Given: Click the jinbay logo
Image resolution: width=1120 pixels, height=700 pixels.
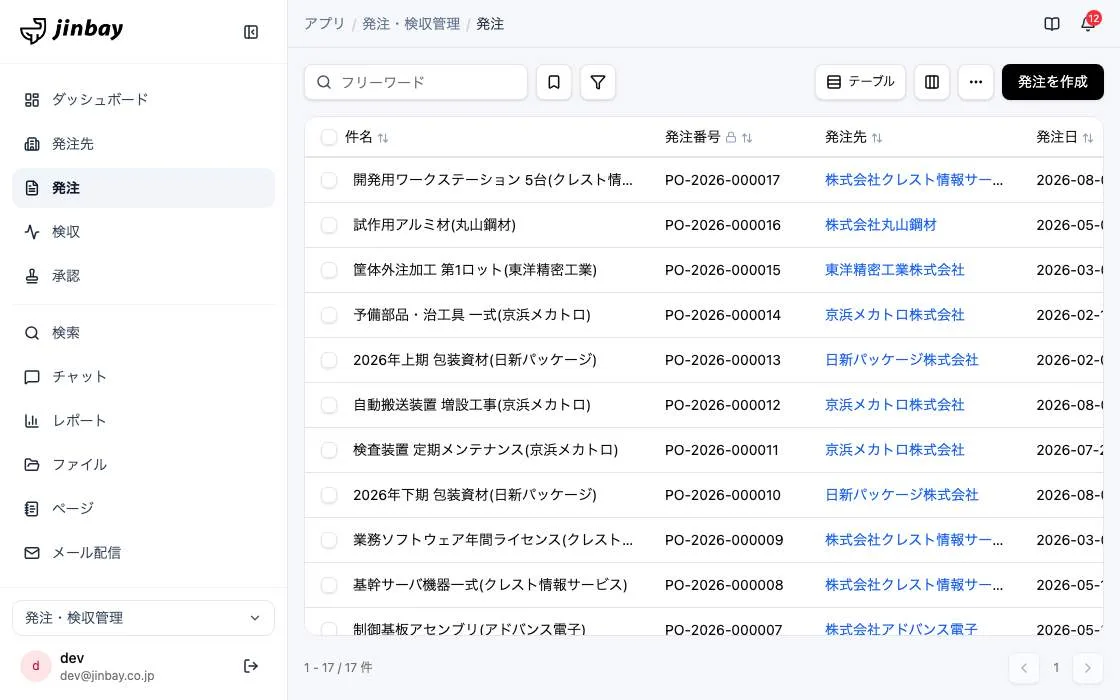Looking at the screenshot, I should pos(71,30).
